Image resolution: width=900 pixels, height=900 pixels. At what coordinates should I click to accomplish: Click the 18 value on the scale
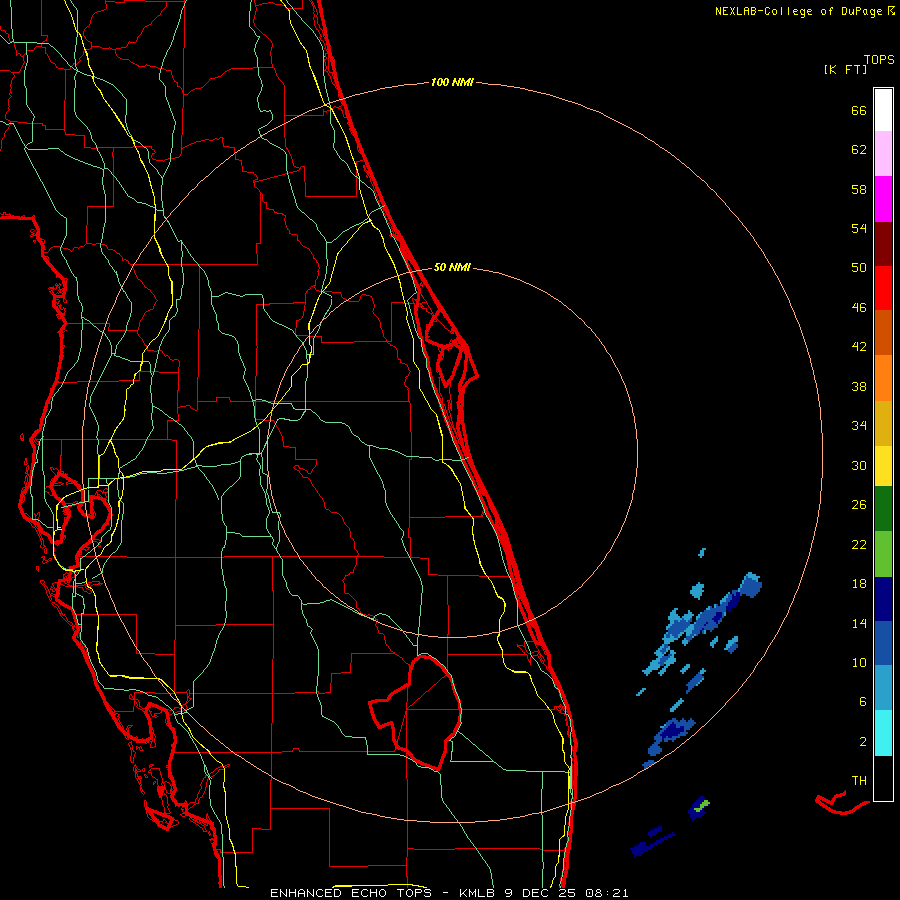[x=859, y=584]
